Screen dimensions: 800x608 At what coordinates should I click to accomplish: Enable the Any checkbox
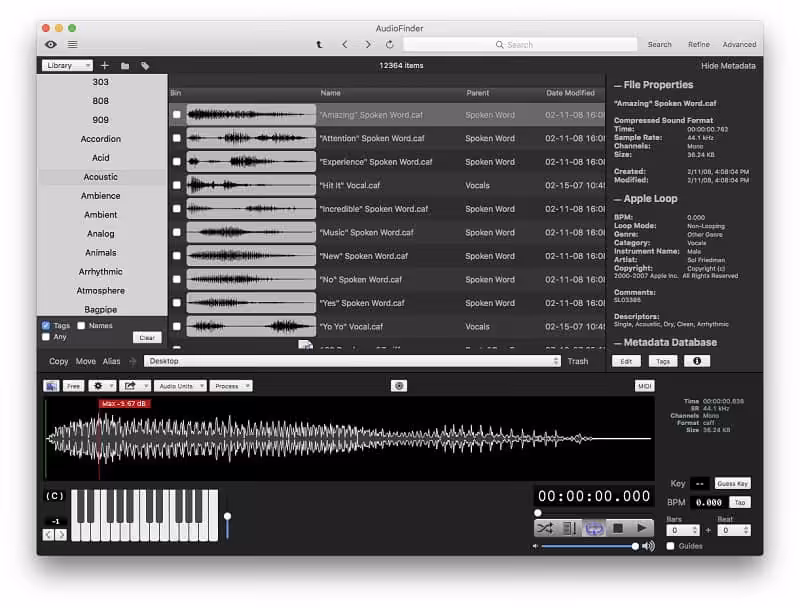point(46,337)
